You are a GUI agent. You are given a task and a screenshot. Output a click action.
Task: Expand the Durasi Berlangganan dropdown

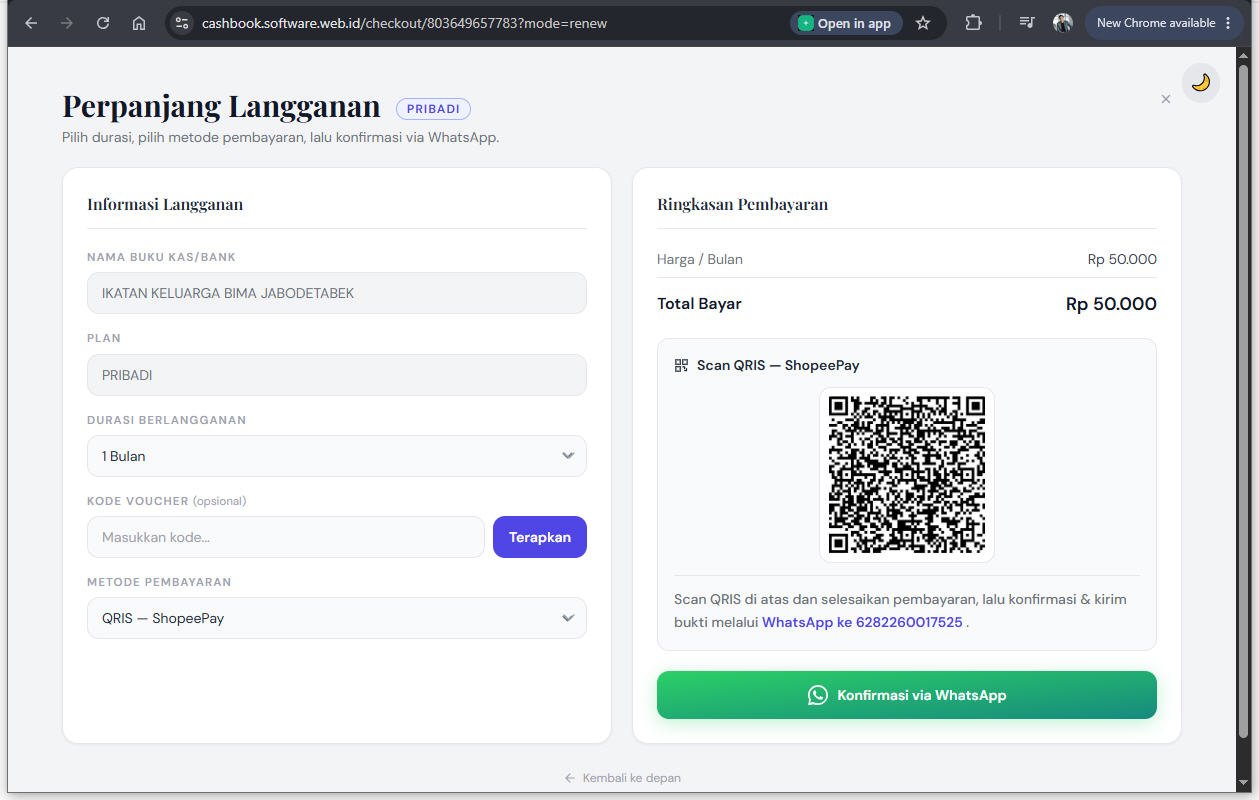tap(337, 456)
